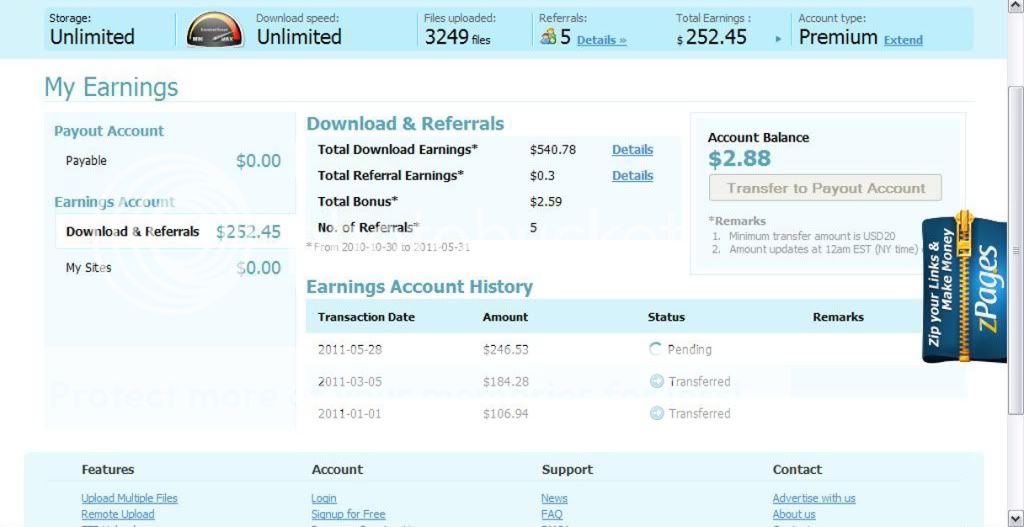
Task: Click Minimum transfer amount remark
Action: [812, 236]
